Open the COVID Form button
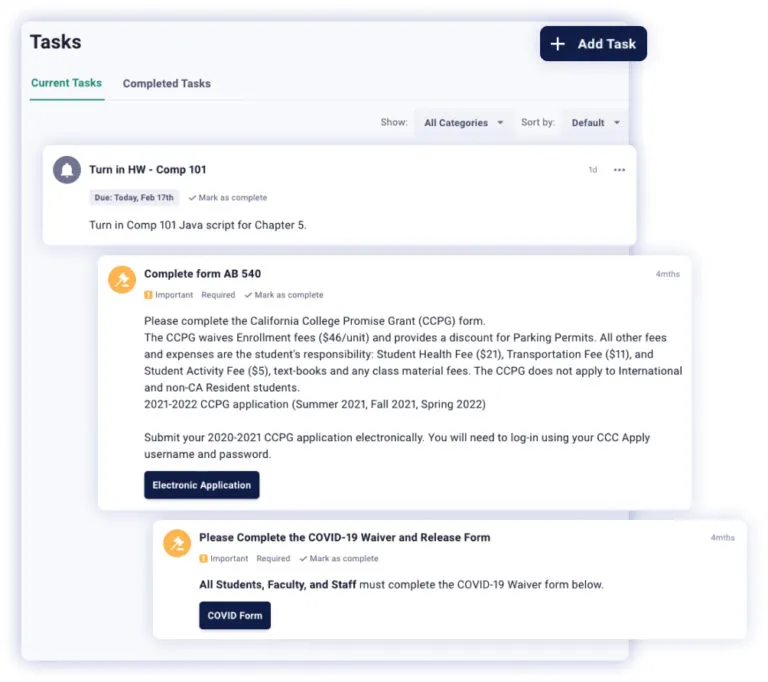Image resolution: width=768 pixels, height=682 pixels. coord(235,615)
